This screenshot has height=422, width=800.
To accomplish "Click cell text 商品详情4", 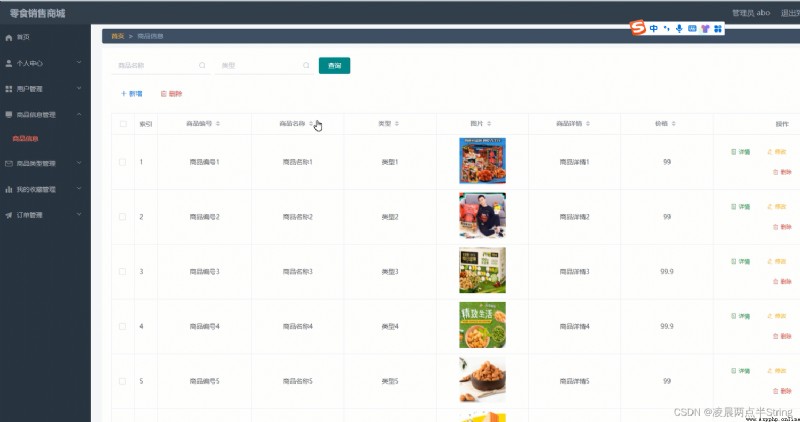I will [574, 326].
